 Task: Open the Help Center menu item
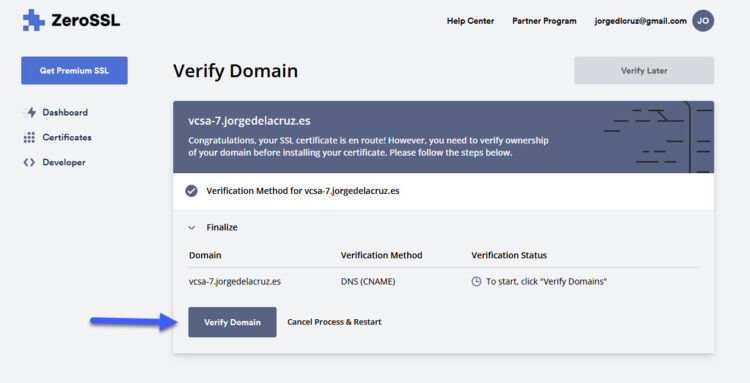tap(470, 21)
